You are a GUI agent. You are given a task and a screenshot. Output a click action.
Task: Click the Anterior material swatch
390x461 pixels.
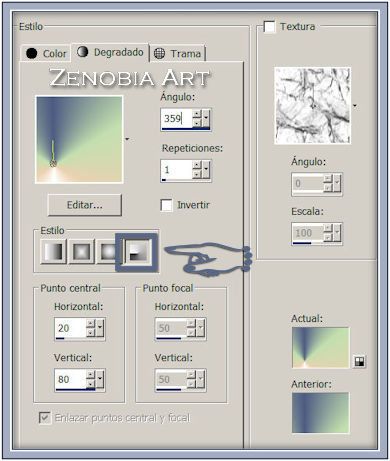pos(320,412)
